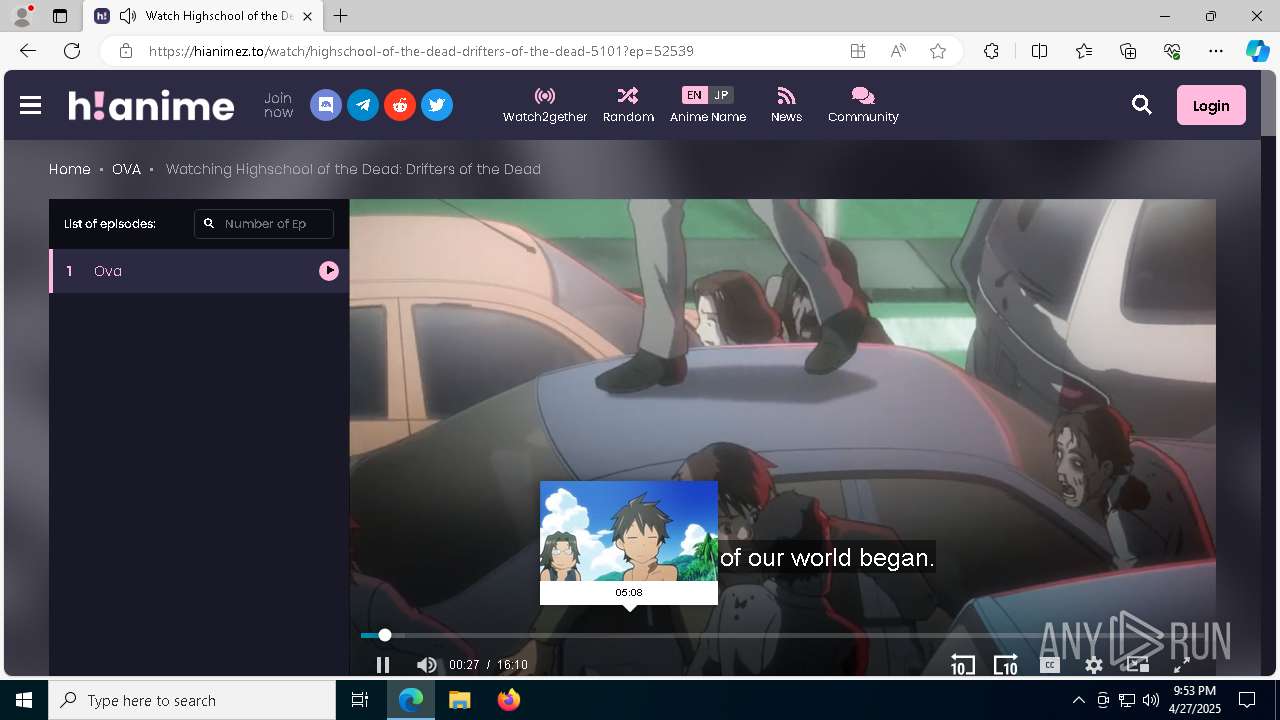The image size is (1280, 720).
Task: Open Copilot sidebar
Action: coord(1258,51)
